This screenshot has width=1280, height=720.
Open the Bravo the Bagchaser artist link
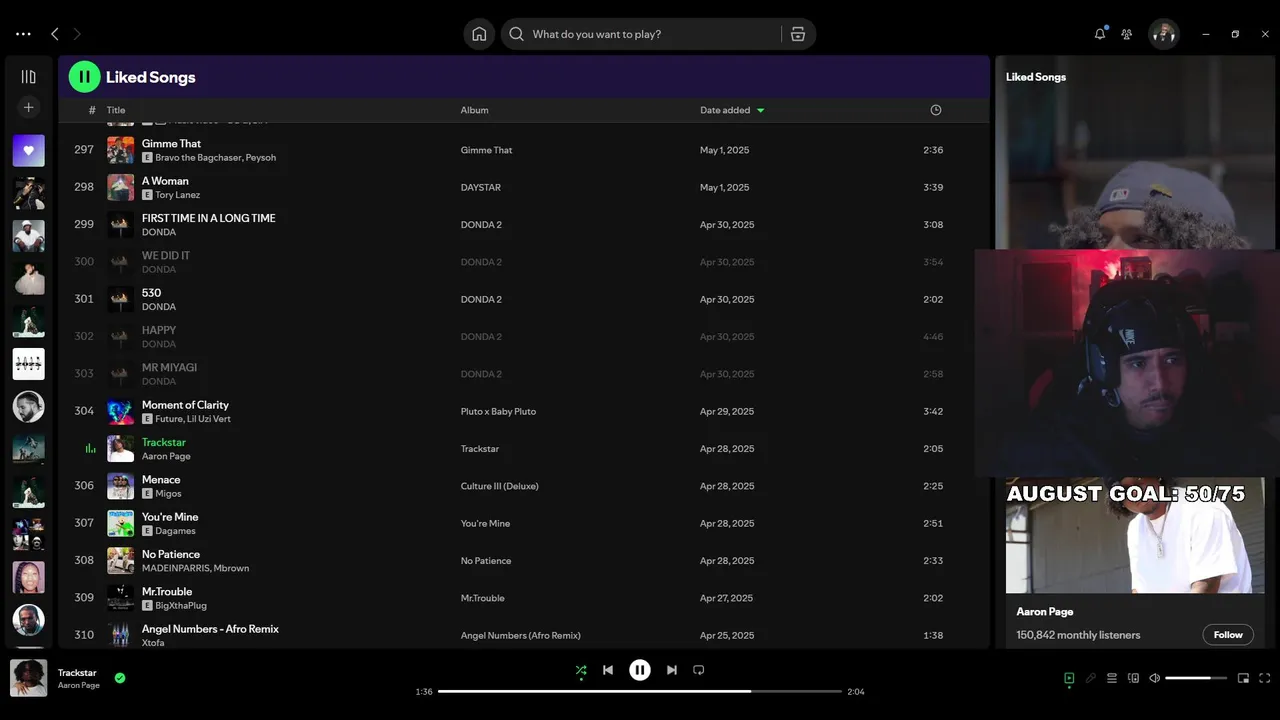[197, 158]
